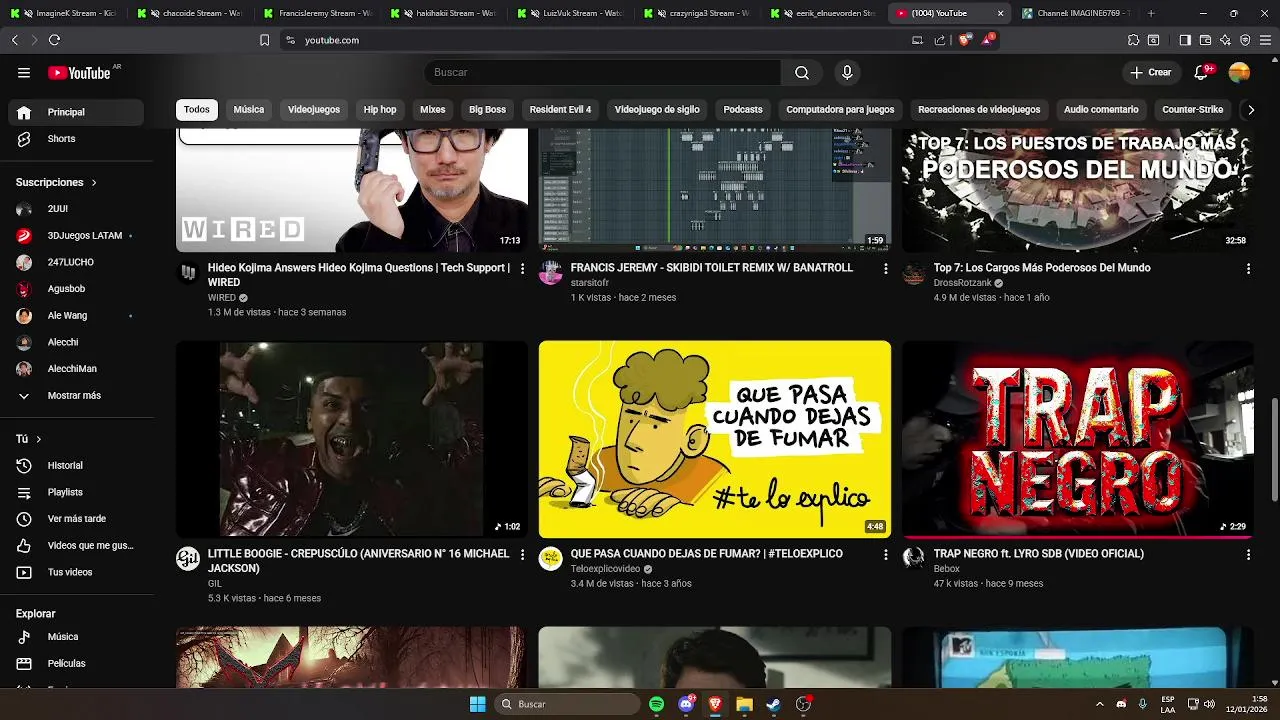Select the Videojuegos filter chip
The height and width of the screenshot is (720, 1280).
[x=314, y=110]
